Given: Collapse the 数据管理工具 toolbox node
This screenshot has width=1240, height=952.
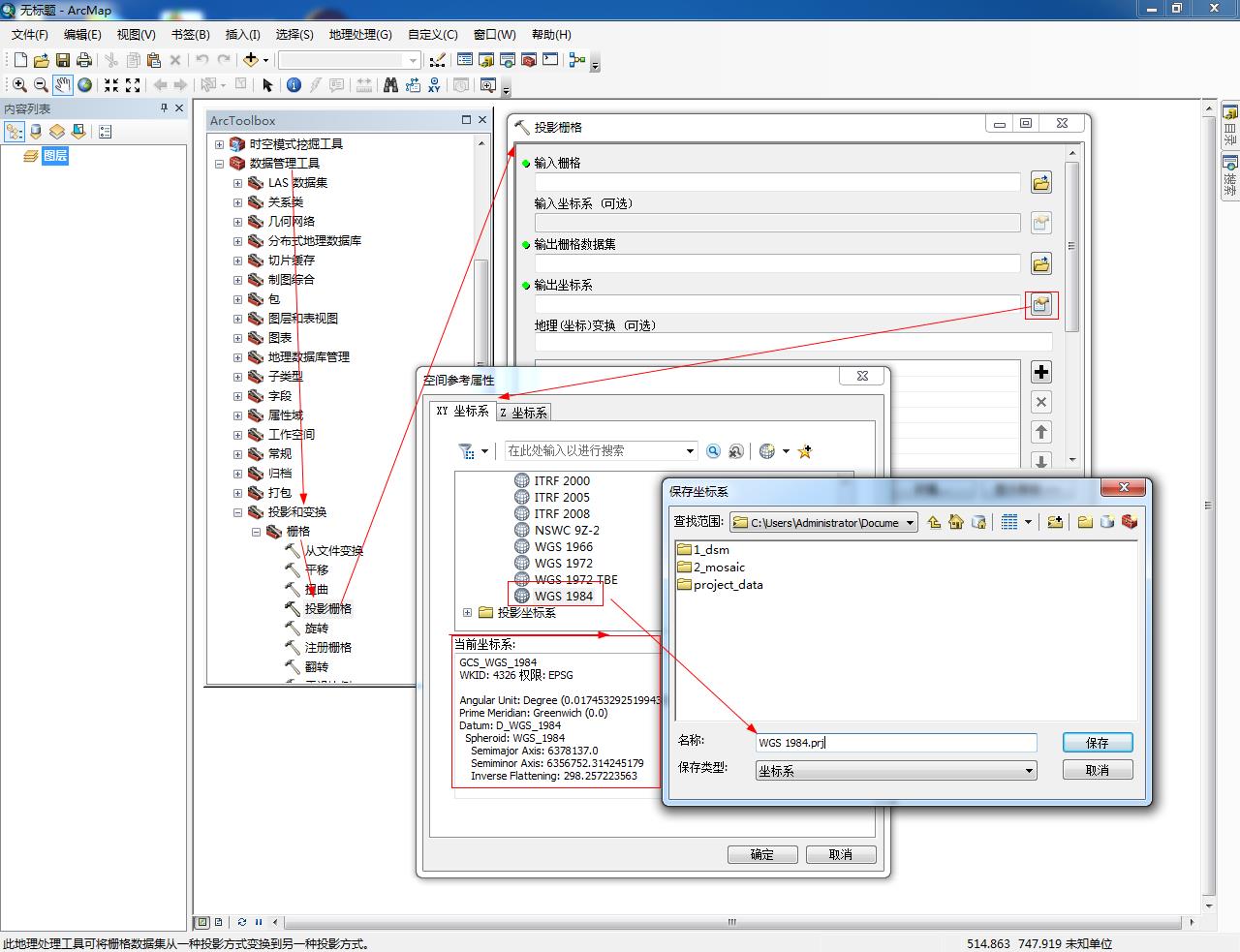Looking at the screenshot, I should pos(219,164).
